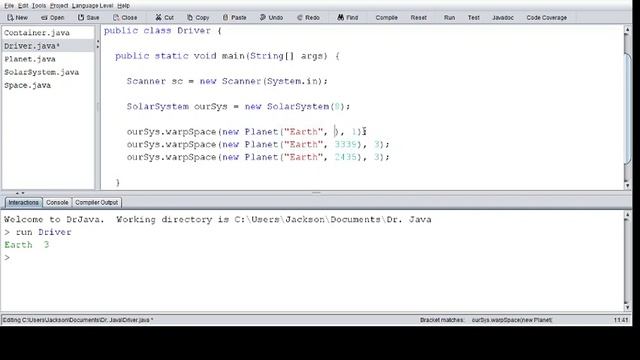Click the 'public static void main' line
This screenshot has height=360, width=640.
(227, 56)
